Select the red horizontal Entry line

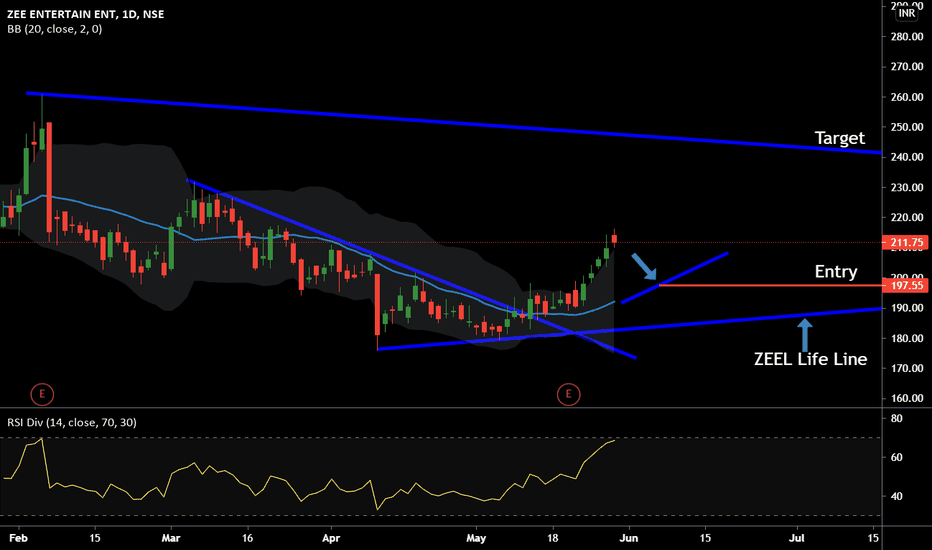coord(770,285)
